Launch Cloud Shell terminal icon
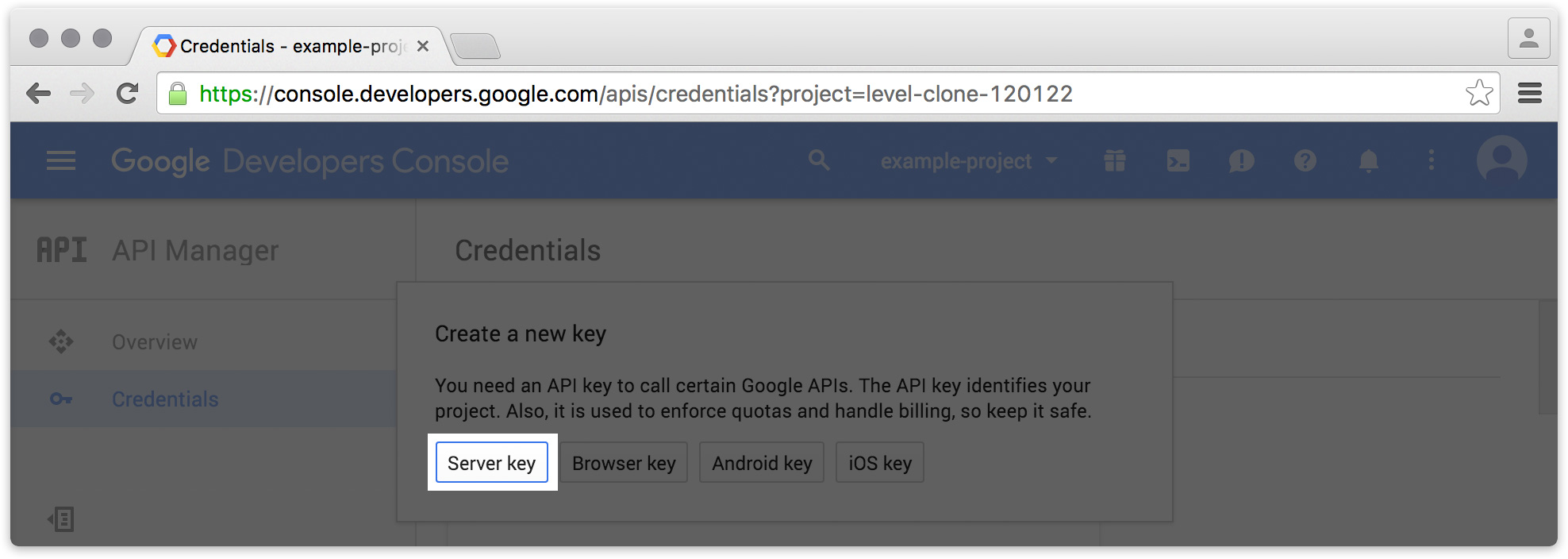Screen dimensions: 1568x559 tap(1178, 161)
